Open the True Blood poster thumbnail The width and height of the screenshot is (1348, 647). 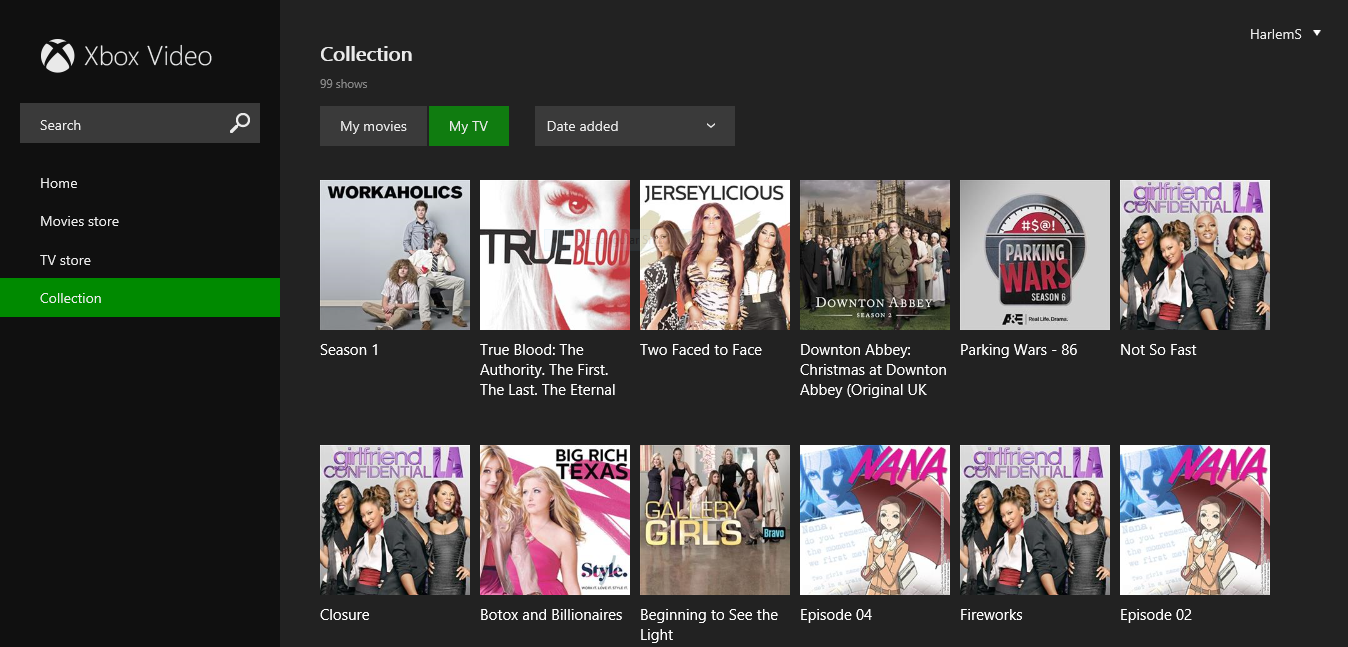click(555, 255)
